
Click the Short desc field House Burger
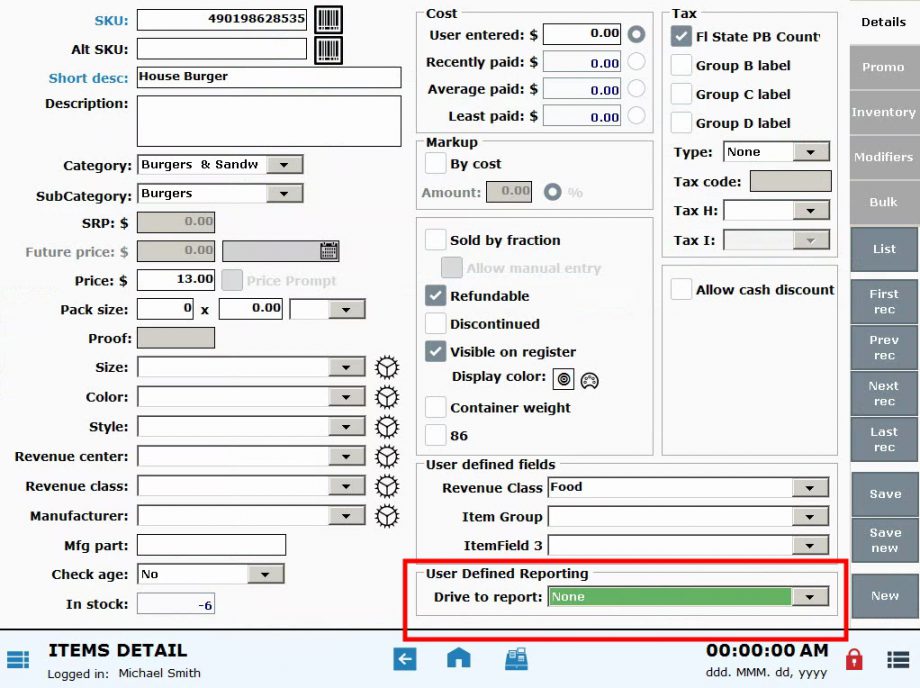point(269,77)
